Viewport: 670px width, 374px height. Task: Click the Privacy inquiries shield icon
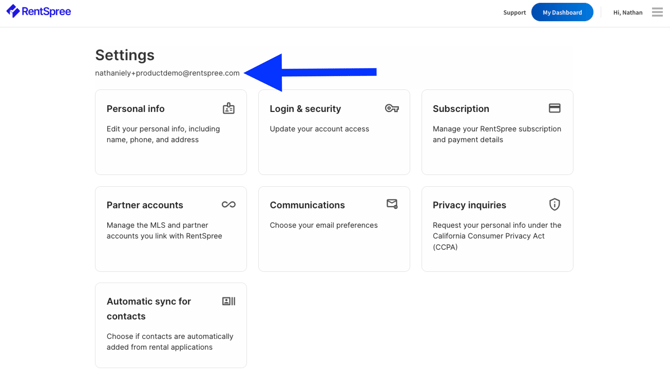[x=554, y=204]
